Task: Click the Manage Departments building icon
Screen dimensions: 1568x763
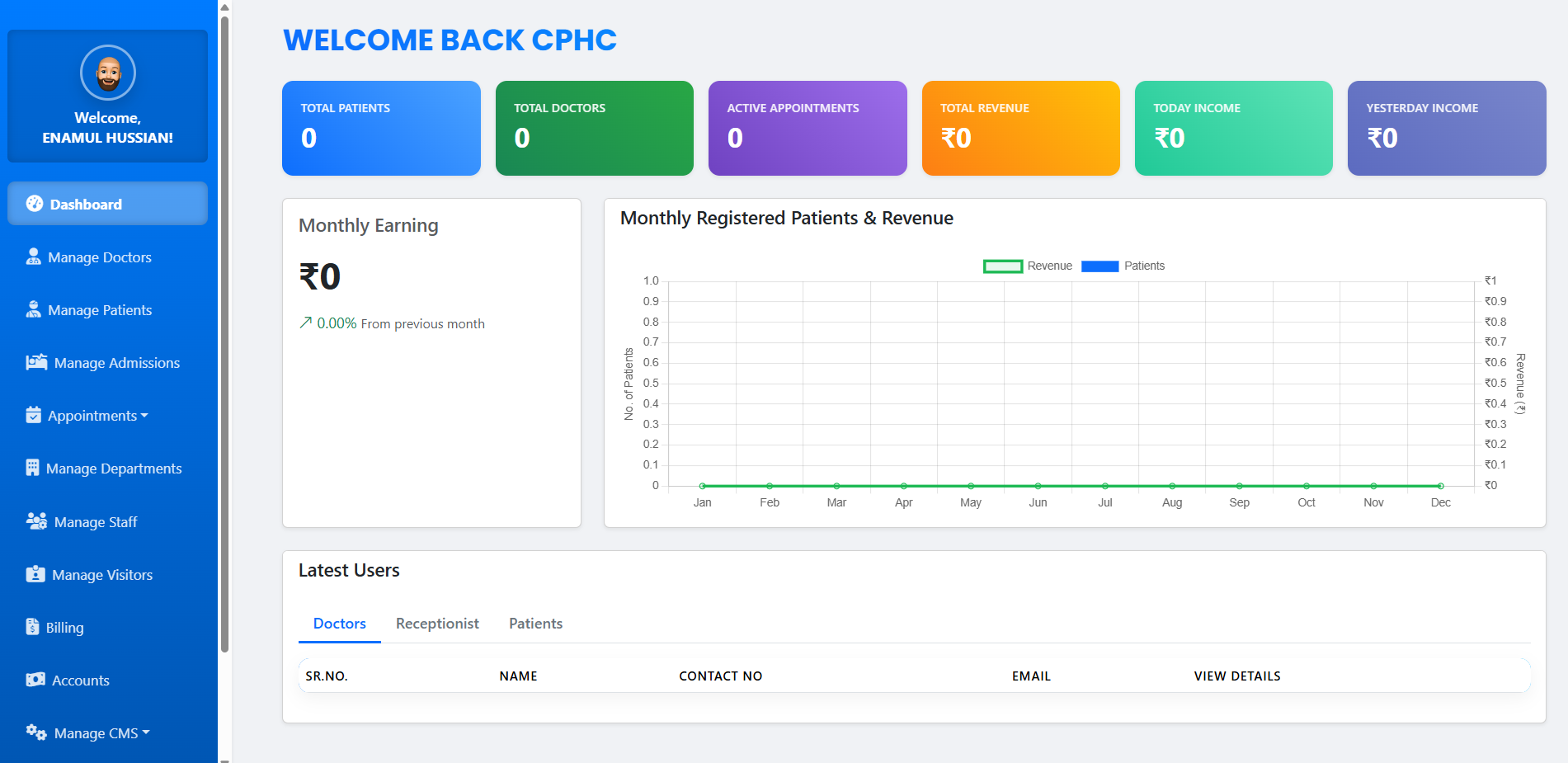Action: (x=32, y=469)
